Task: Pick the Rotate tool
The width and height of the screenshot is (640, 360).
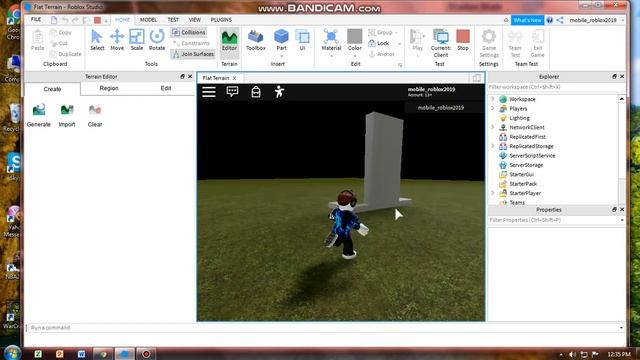Action: coord(157,40)
